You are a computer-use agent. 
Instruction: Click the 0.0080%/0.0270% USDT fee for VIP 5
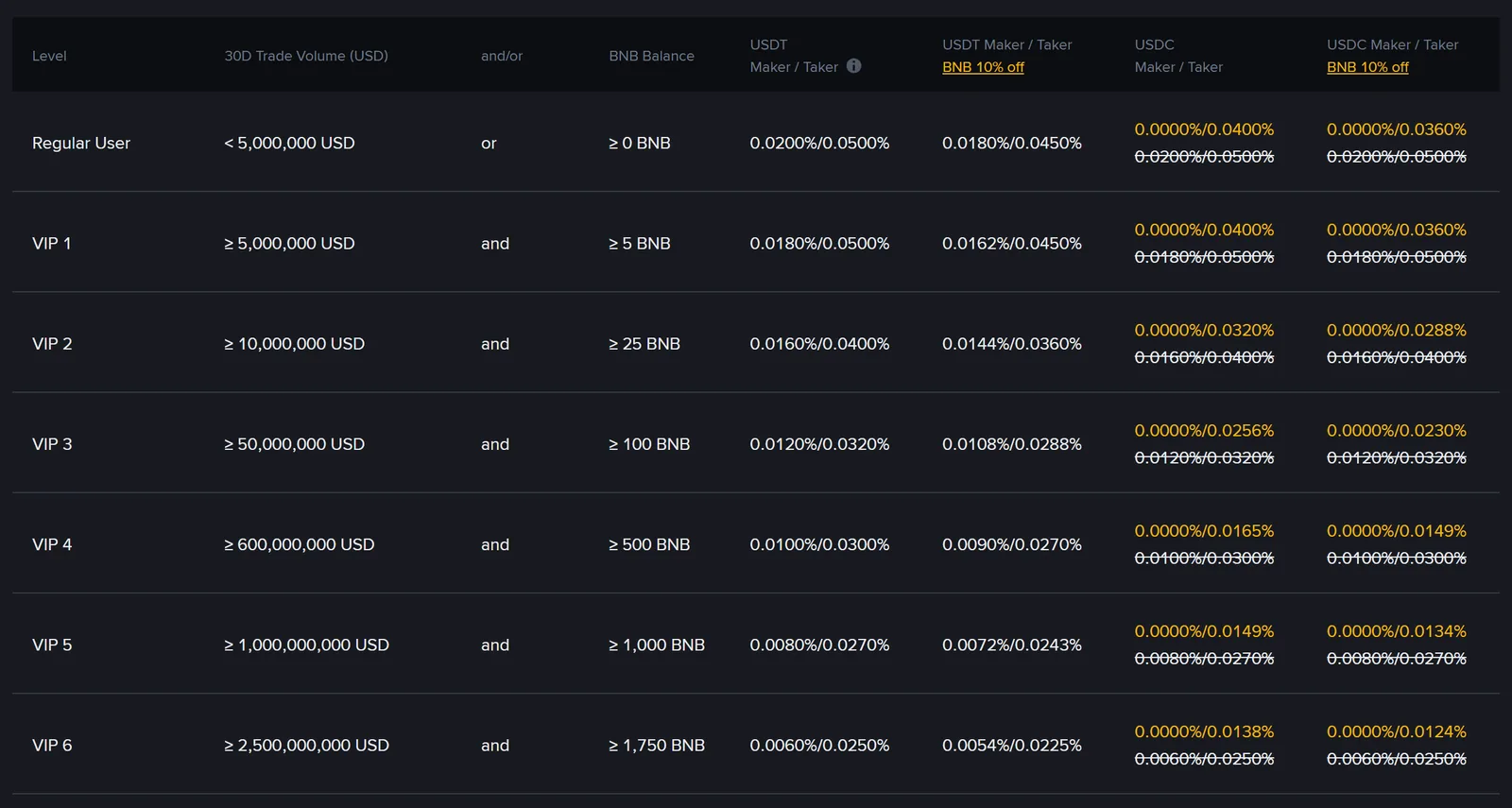tap(819, 645)
